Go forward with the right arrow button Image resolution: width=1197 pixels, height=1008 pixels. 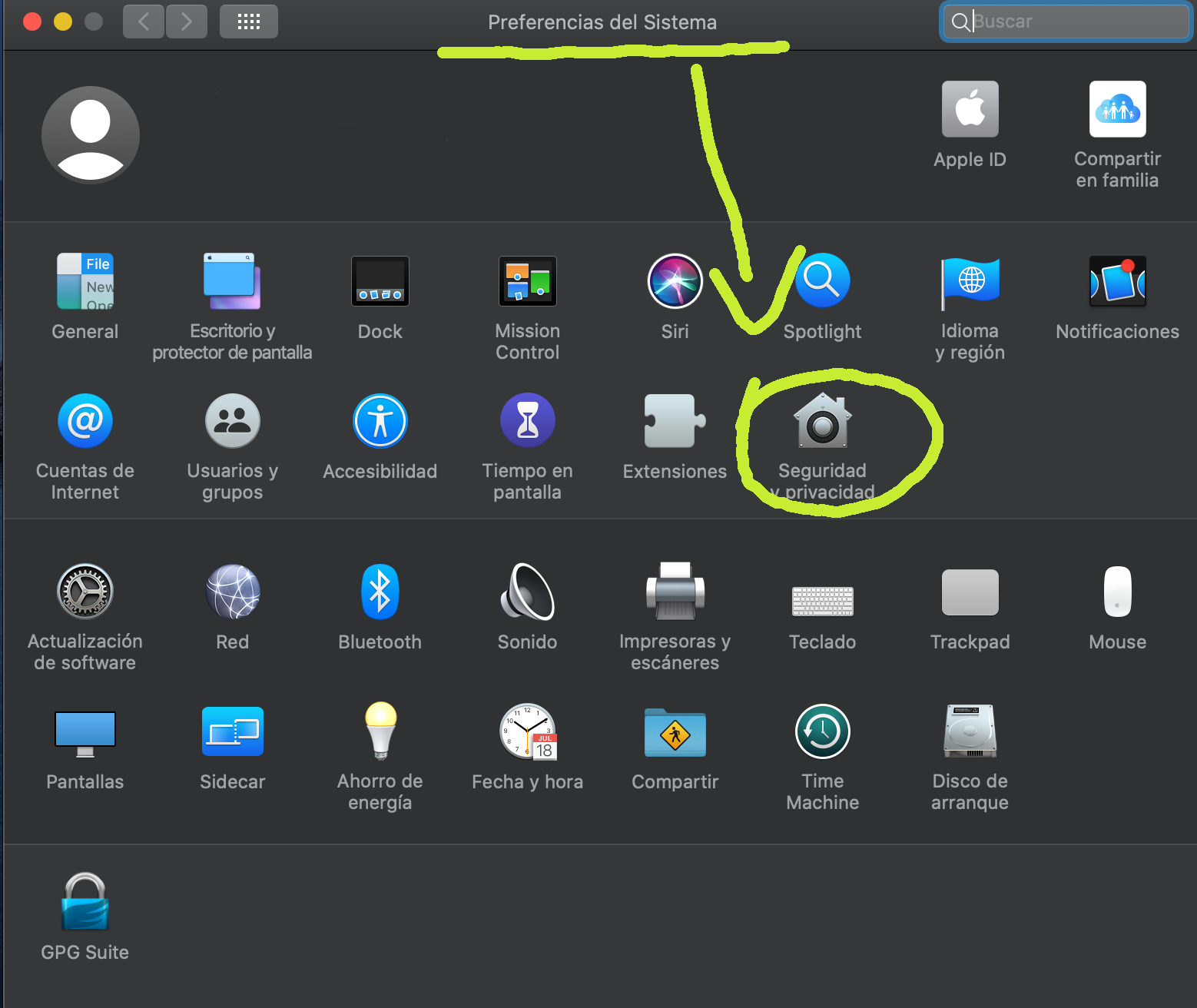click(187, 22)
